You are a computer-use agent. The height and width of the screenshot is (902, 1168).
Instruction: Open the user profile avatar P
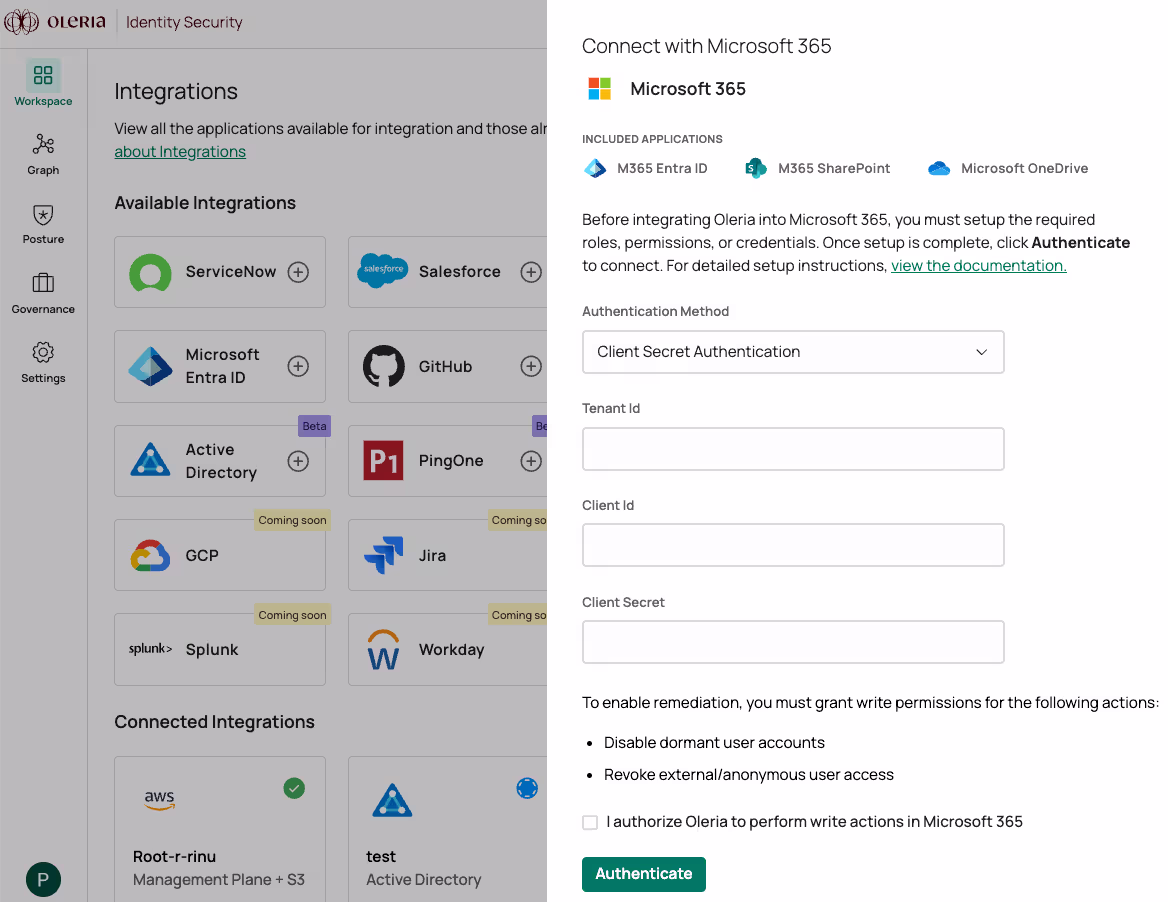coord(43,880)
